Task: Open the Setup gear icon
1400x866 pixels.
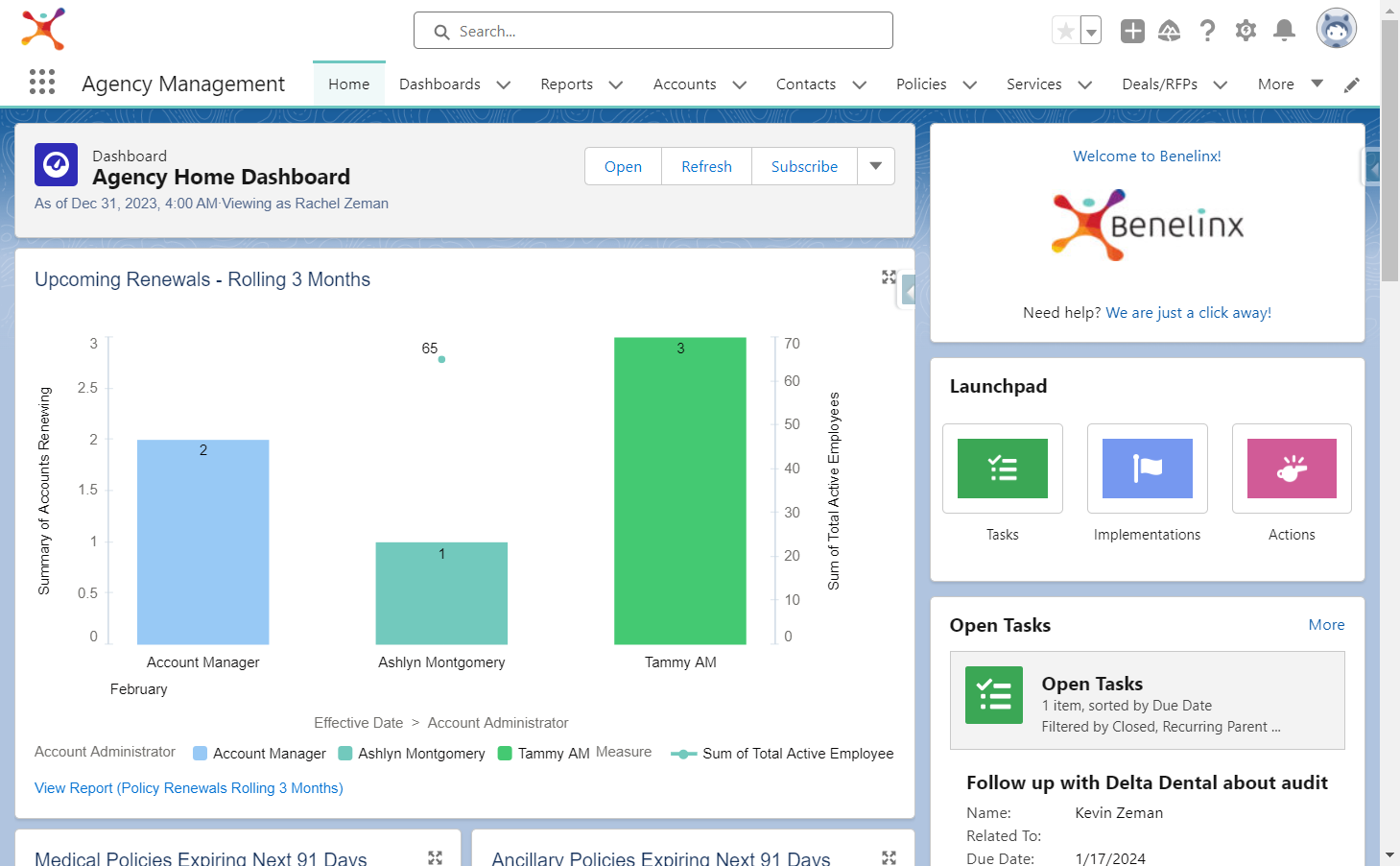Action: coord(1246,31)
